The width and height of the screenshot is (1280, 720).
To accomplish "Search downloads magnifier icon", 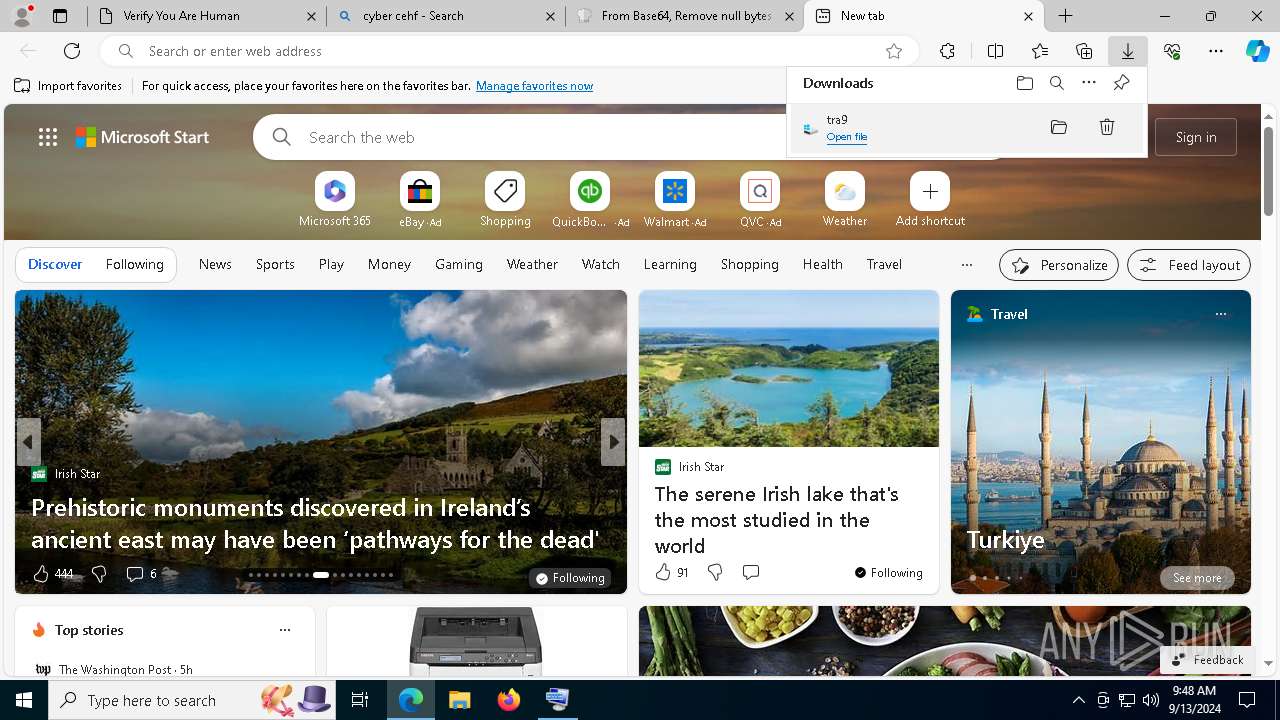I will (x=1056, y=83).
